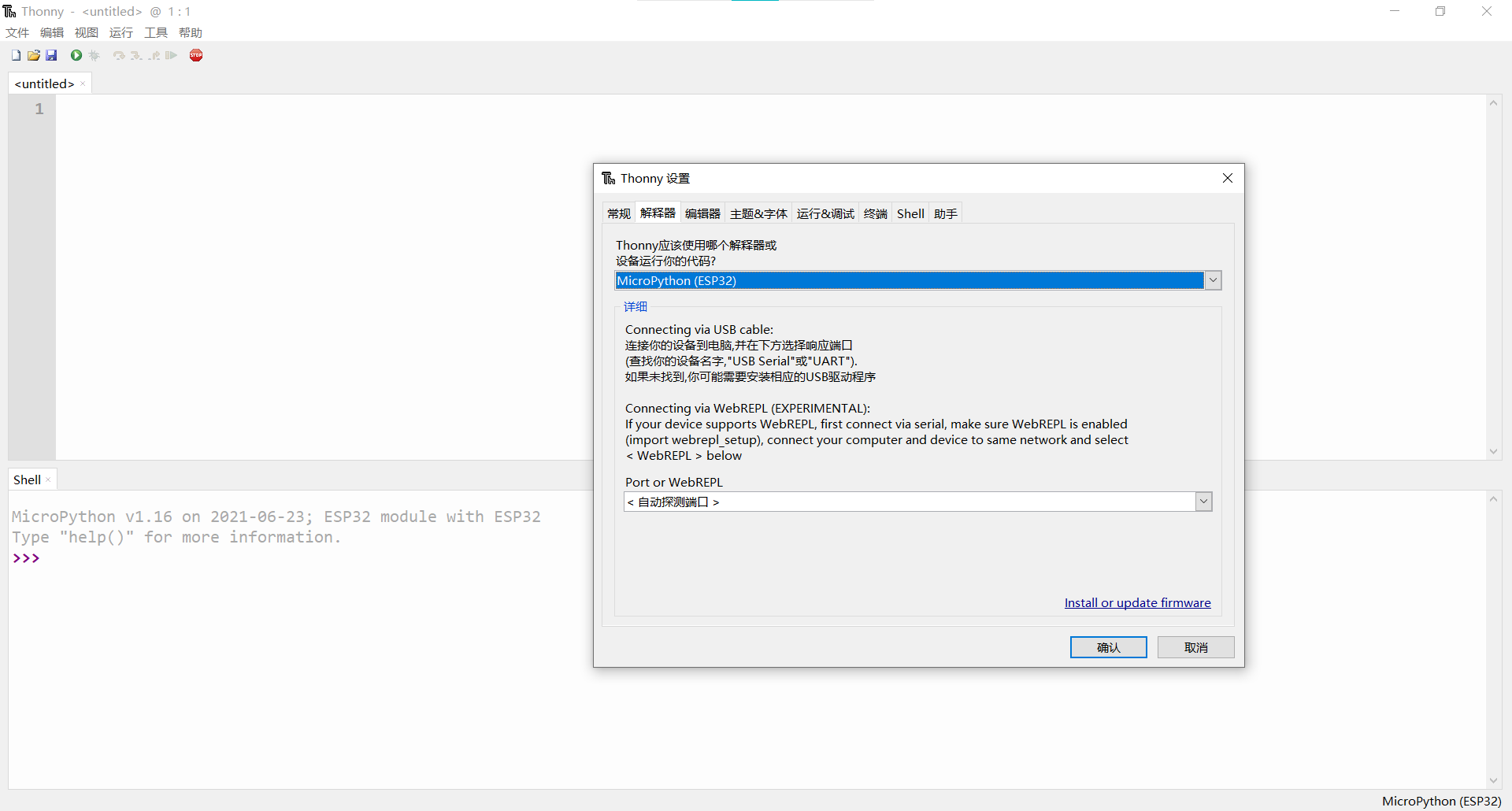Switch to the 主题&字体 settings tab
Image resolution: width=1512 pixels, height=811 pixels.
tap(758, 213)
